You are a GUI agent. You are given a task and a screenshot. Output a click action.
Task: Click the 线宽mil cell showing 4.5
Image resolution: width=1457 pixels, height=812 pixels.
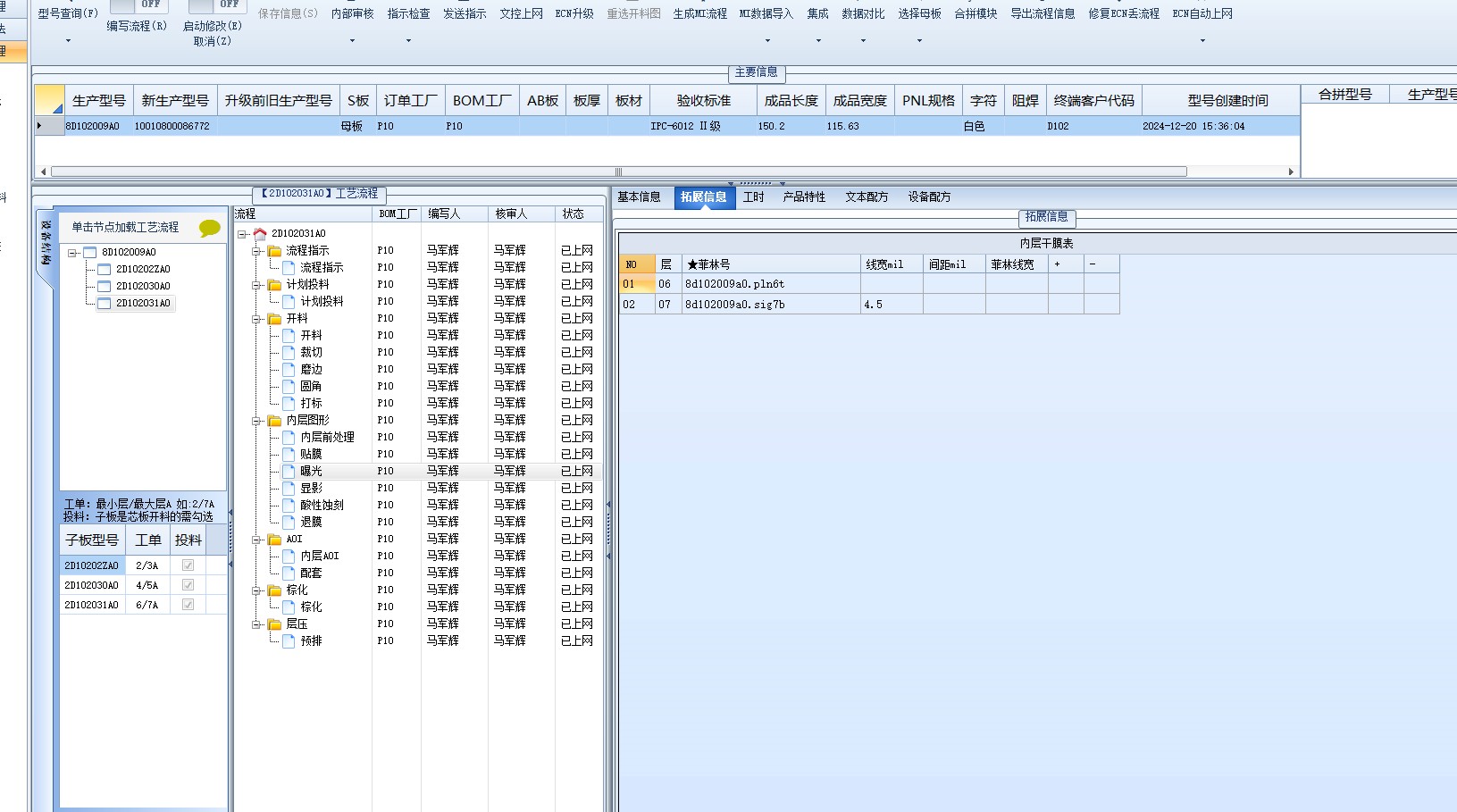coord(892,305)
